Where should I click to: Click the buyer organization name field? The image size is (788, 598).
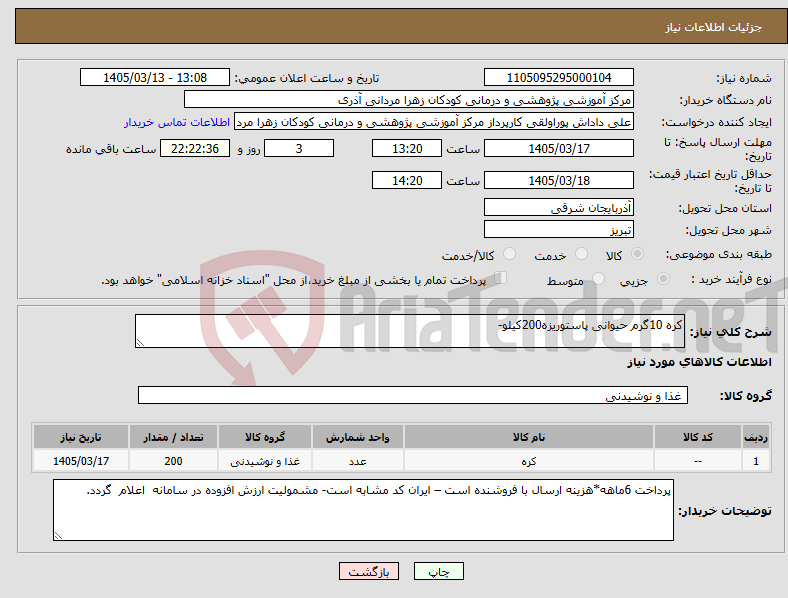pos(409,99)
